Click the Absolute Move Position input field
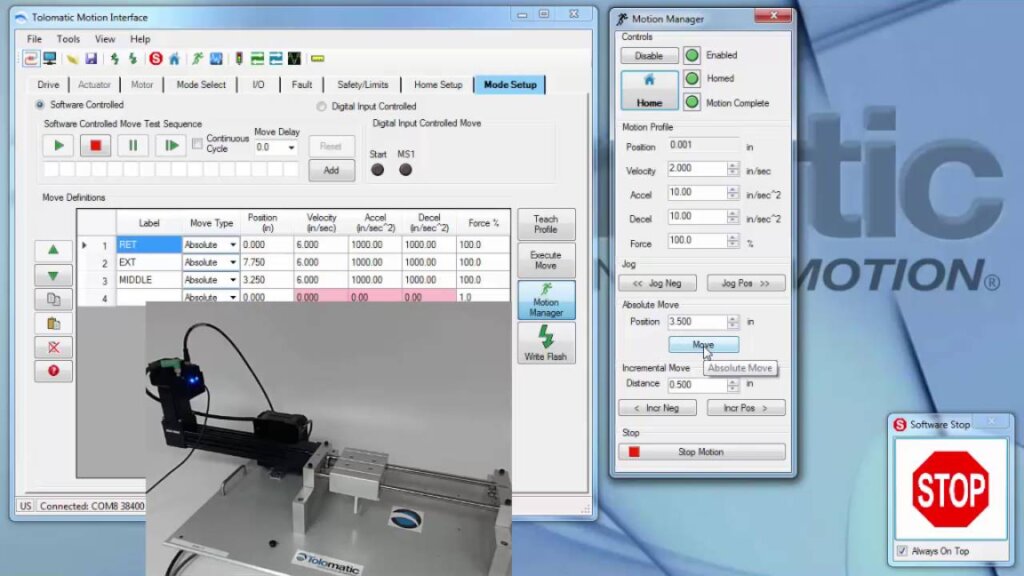 click(x=695, y=322)
